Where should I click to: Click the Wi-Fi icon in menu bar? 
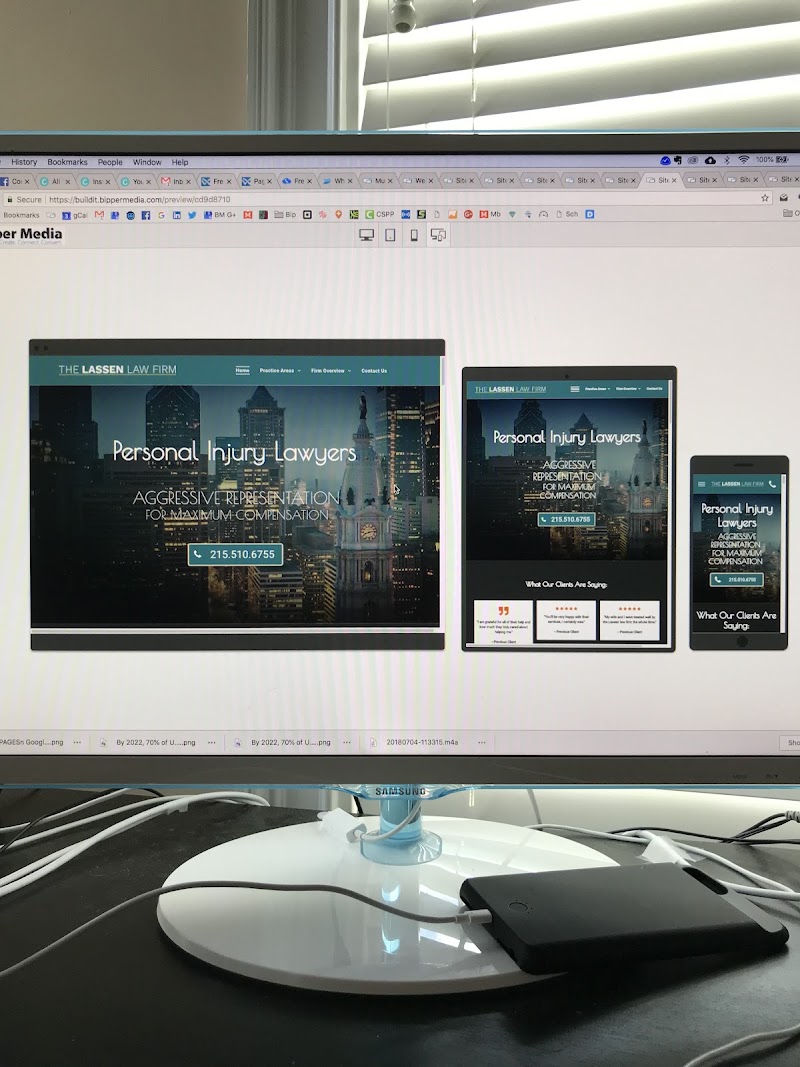[x=743, y=160]
